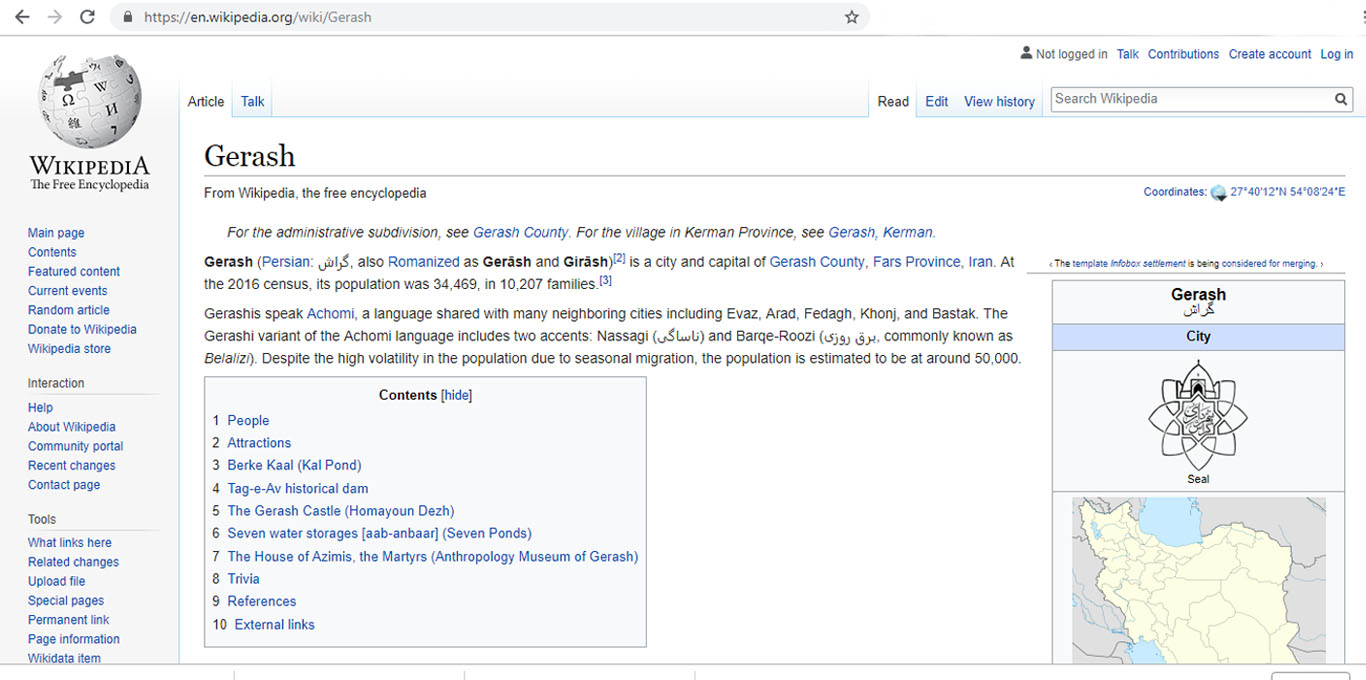Click the Wikipedia globe logo

click(89, 101)
